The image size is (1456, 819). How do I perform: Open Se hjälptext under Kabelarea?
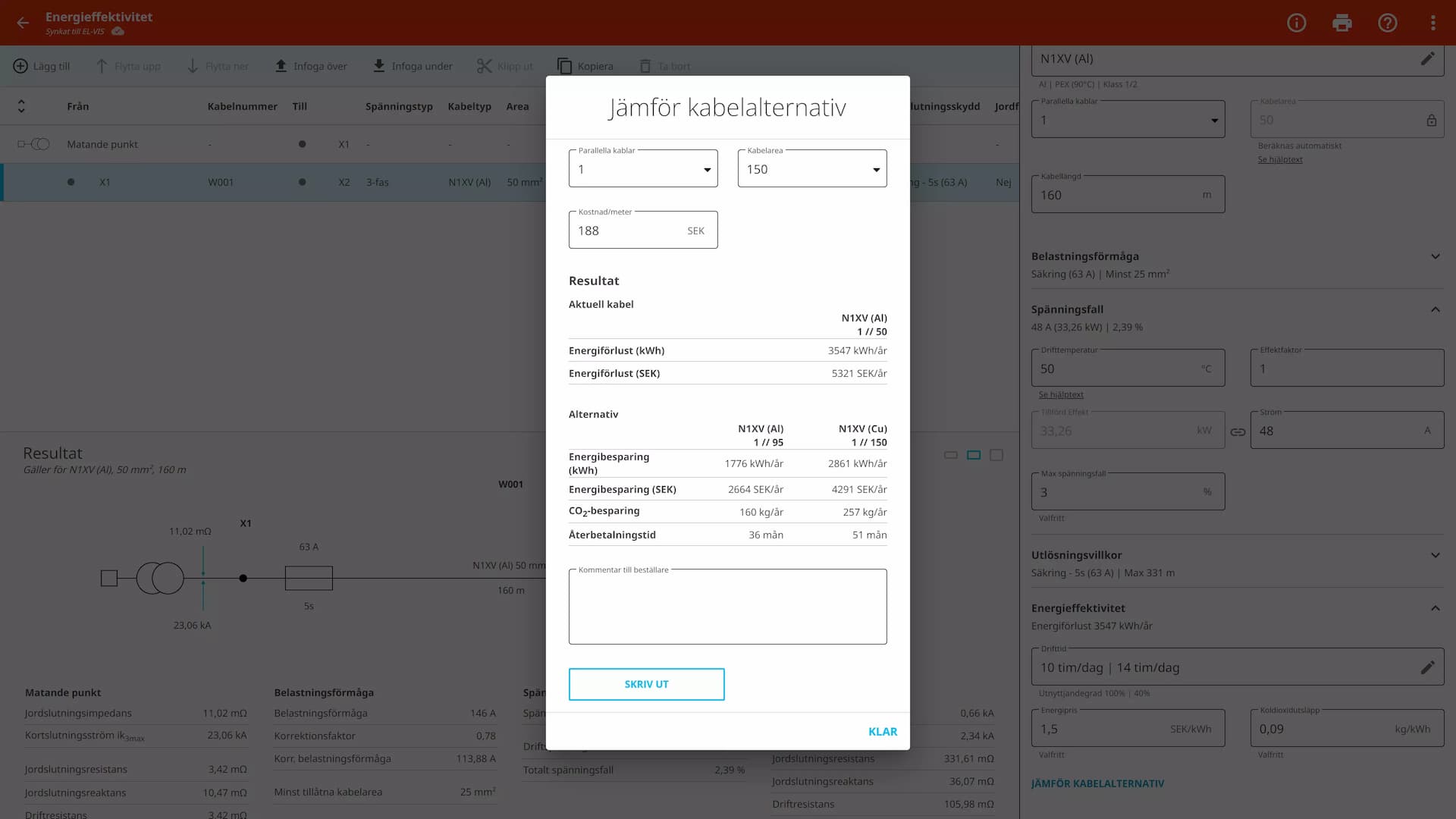coord(1280,159)
